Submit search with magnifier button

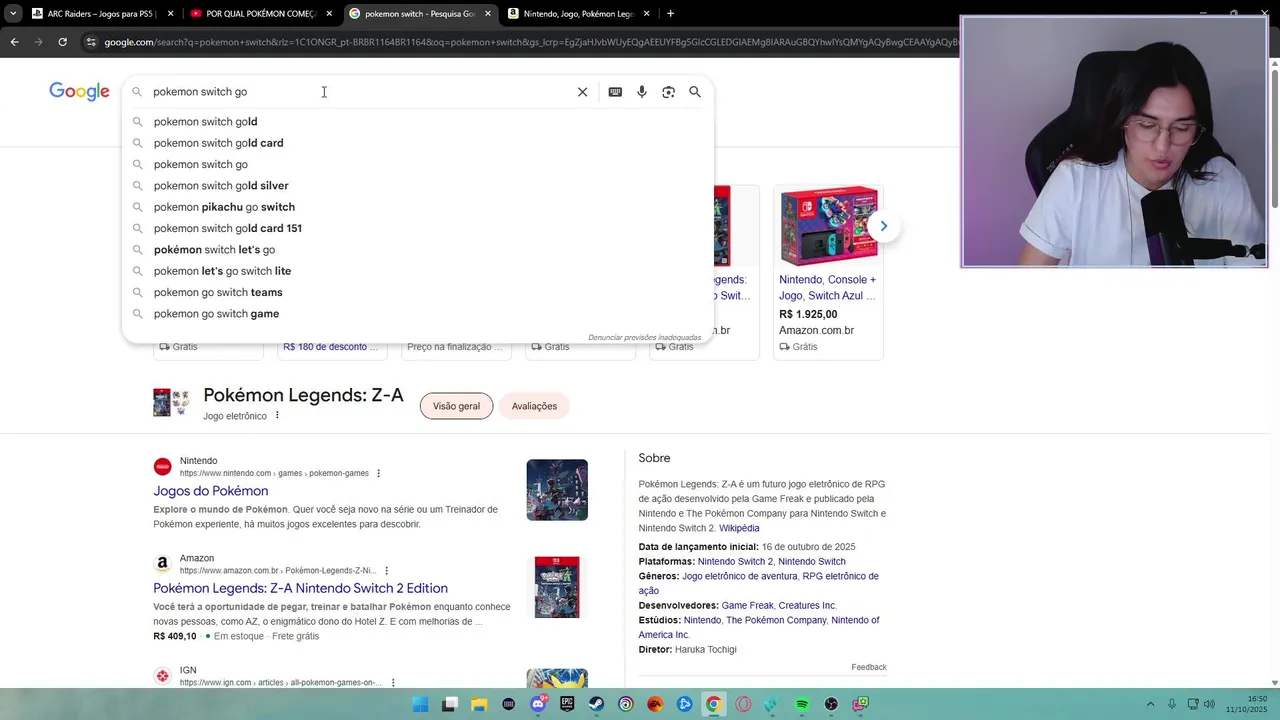coord(695,92)
